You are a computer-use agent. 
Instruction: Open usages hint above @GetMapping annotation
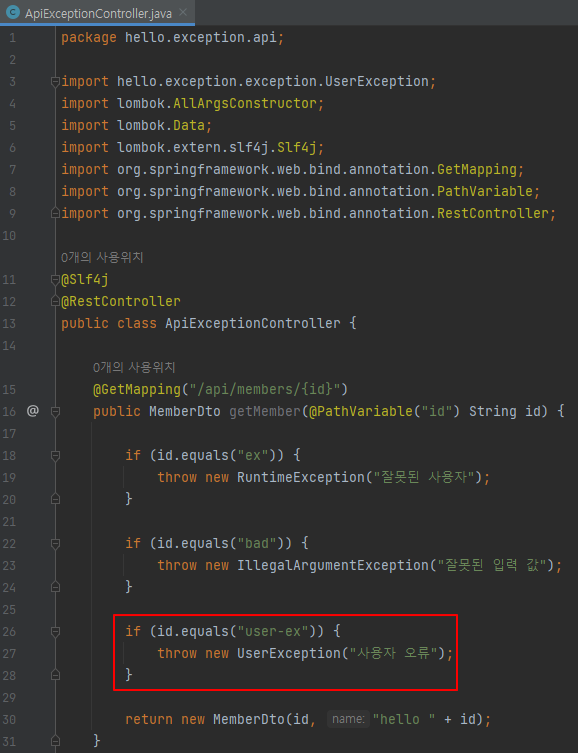click(134, 368)
